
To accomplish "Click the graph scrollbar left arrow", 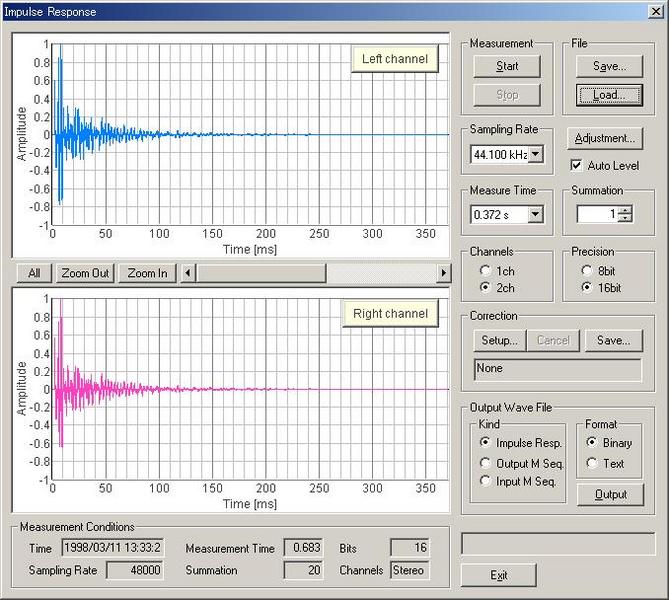I will pos(188,273).
